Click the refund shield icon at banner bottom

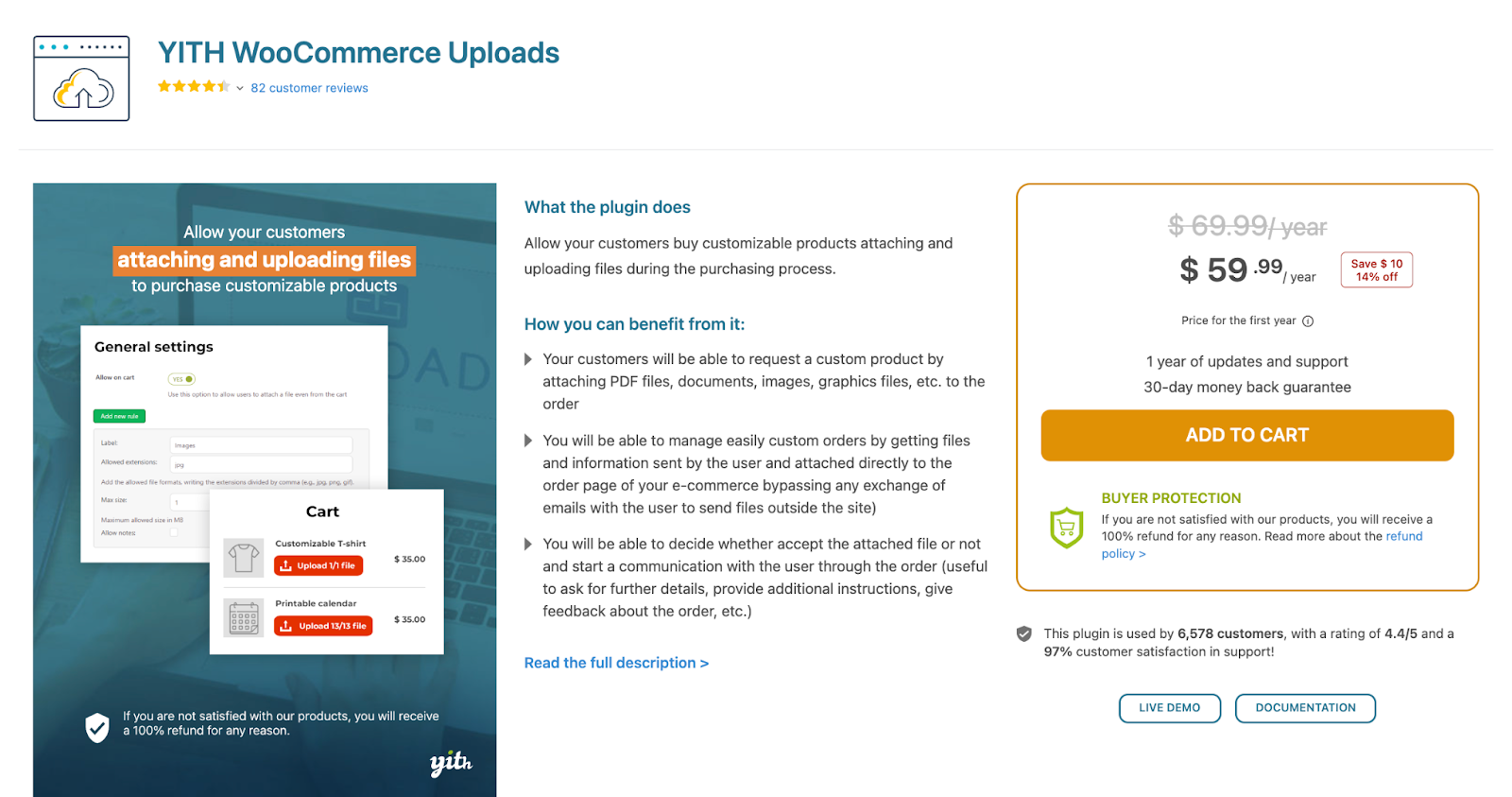click(95, 727)
